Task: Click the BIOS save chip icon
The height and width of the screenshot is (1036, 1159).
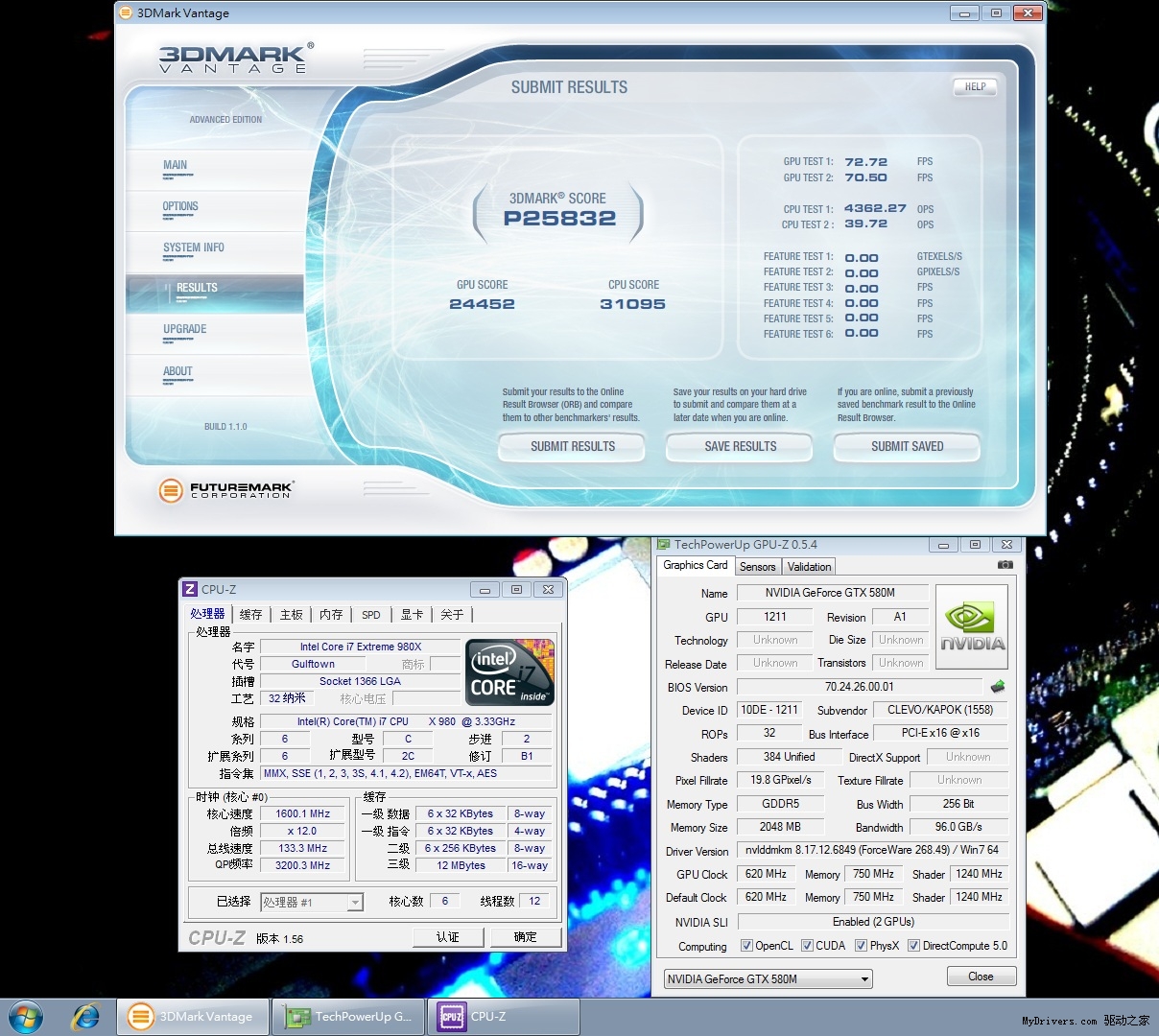Action: (998, 687)
